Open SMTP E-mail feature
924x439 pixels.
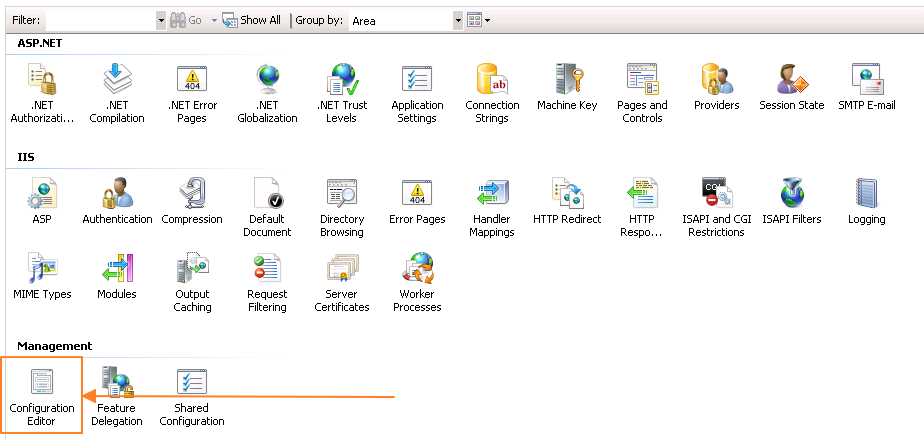pyautogui.click(x=866, y=87)
